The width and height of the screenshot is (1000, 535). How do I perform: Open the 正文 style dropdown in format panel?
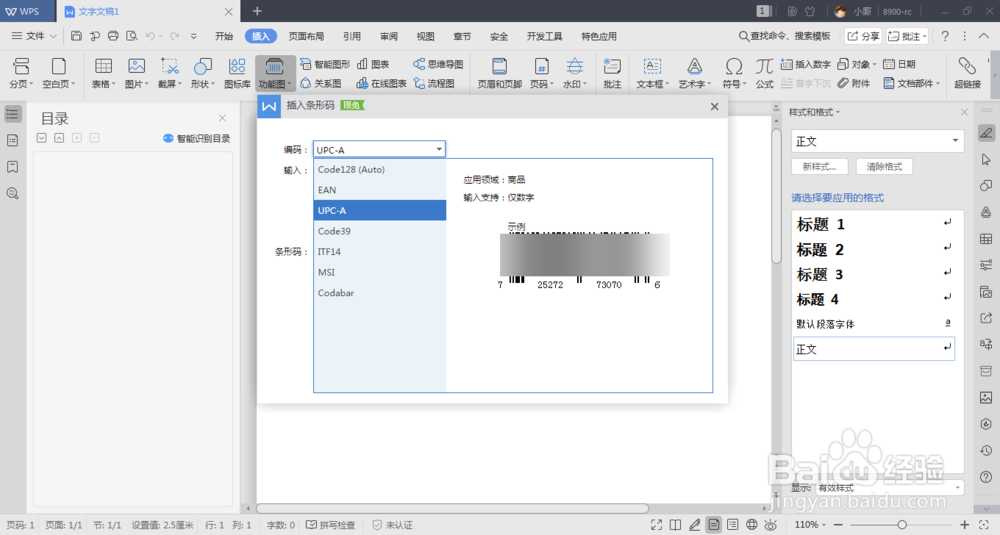click(955, 141)
